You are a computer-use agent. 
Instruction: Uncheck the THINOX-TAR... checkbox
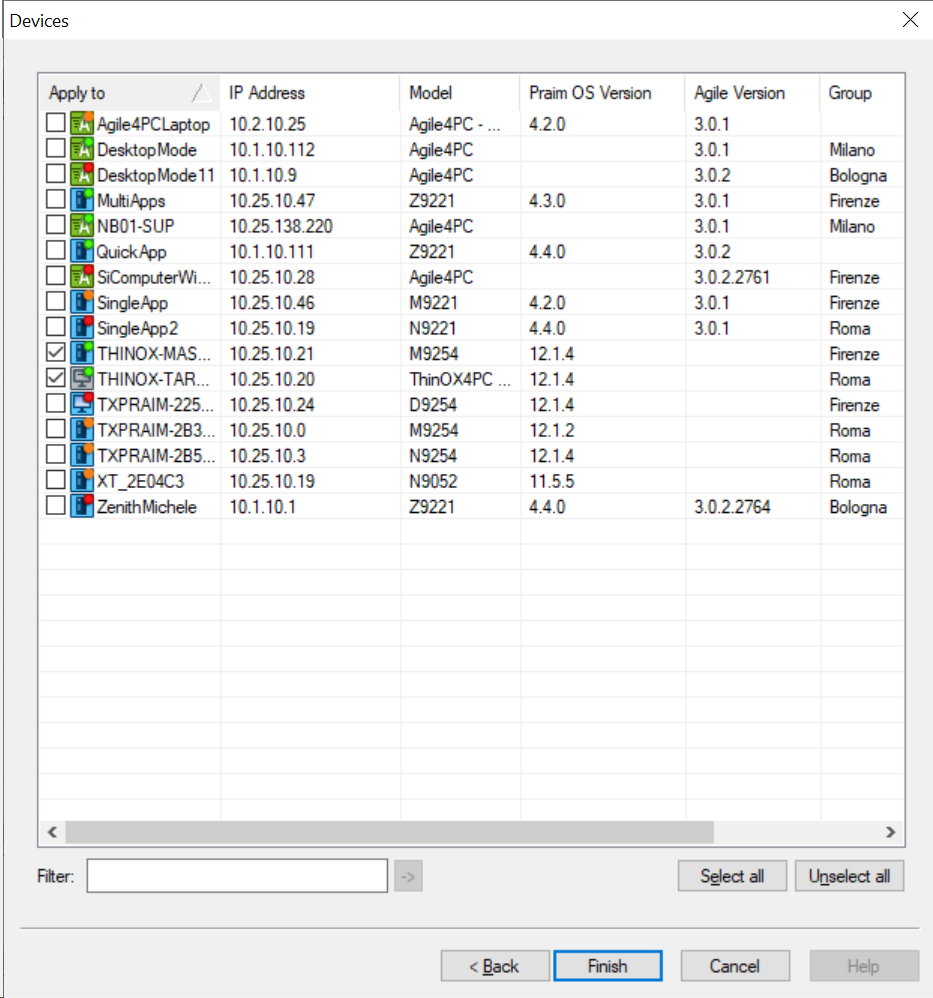click(x=55, y=377)
